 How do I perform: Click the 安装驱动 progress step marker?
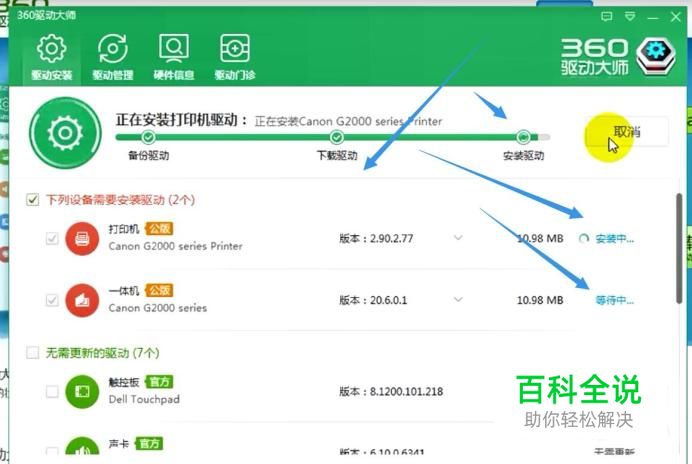tap(523, 137)
